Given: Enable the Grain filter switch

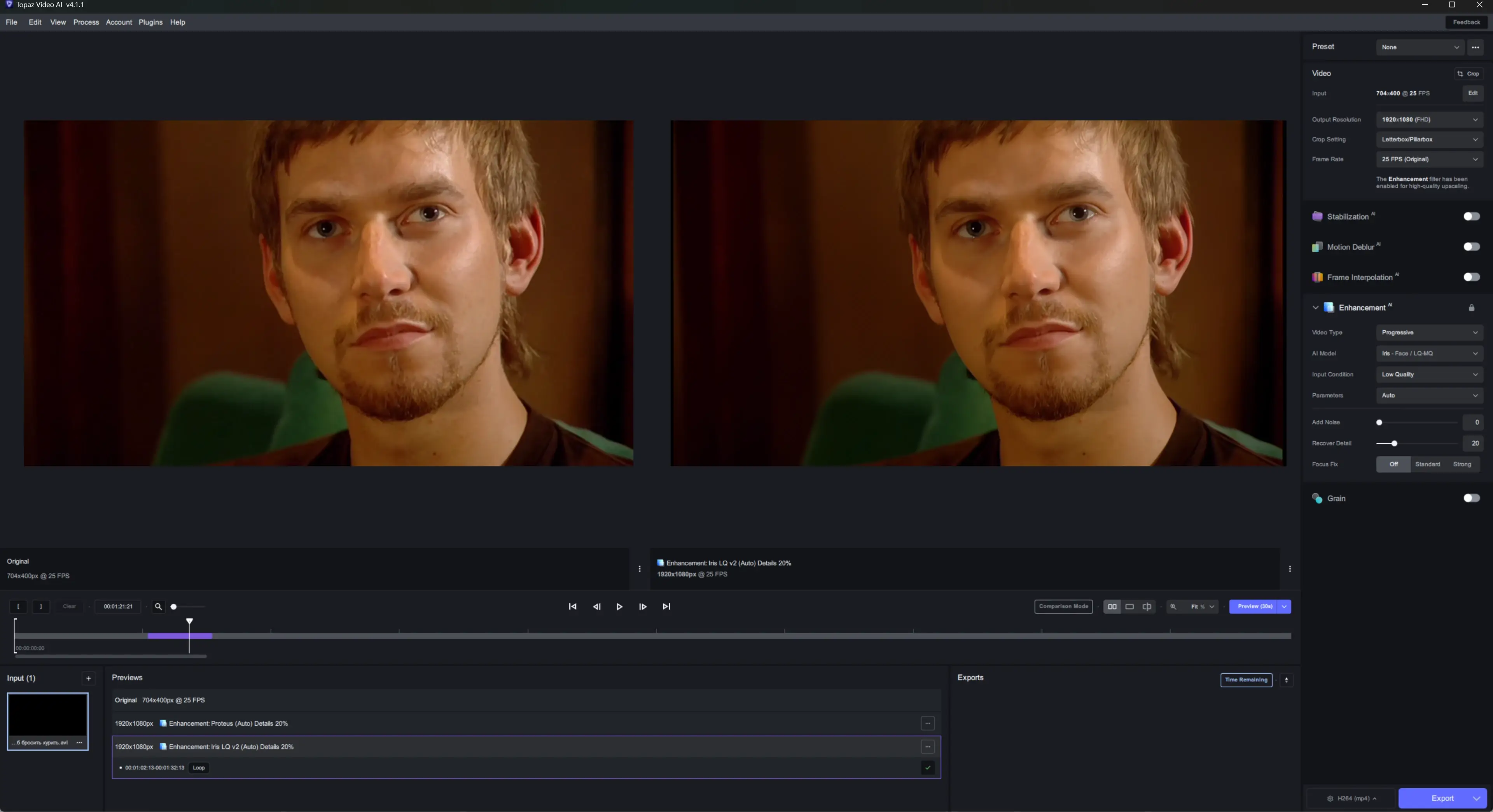Looking at the screenshot, I should pyautogui.click(x=1471, y=498).
